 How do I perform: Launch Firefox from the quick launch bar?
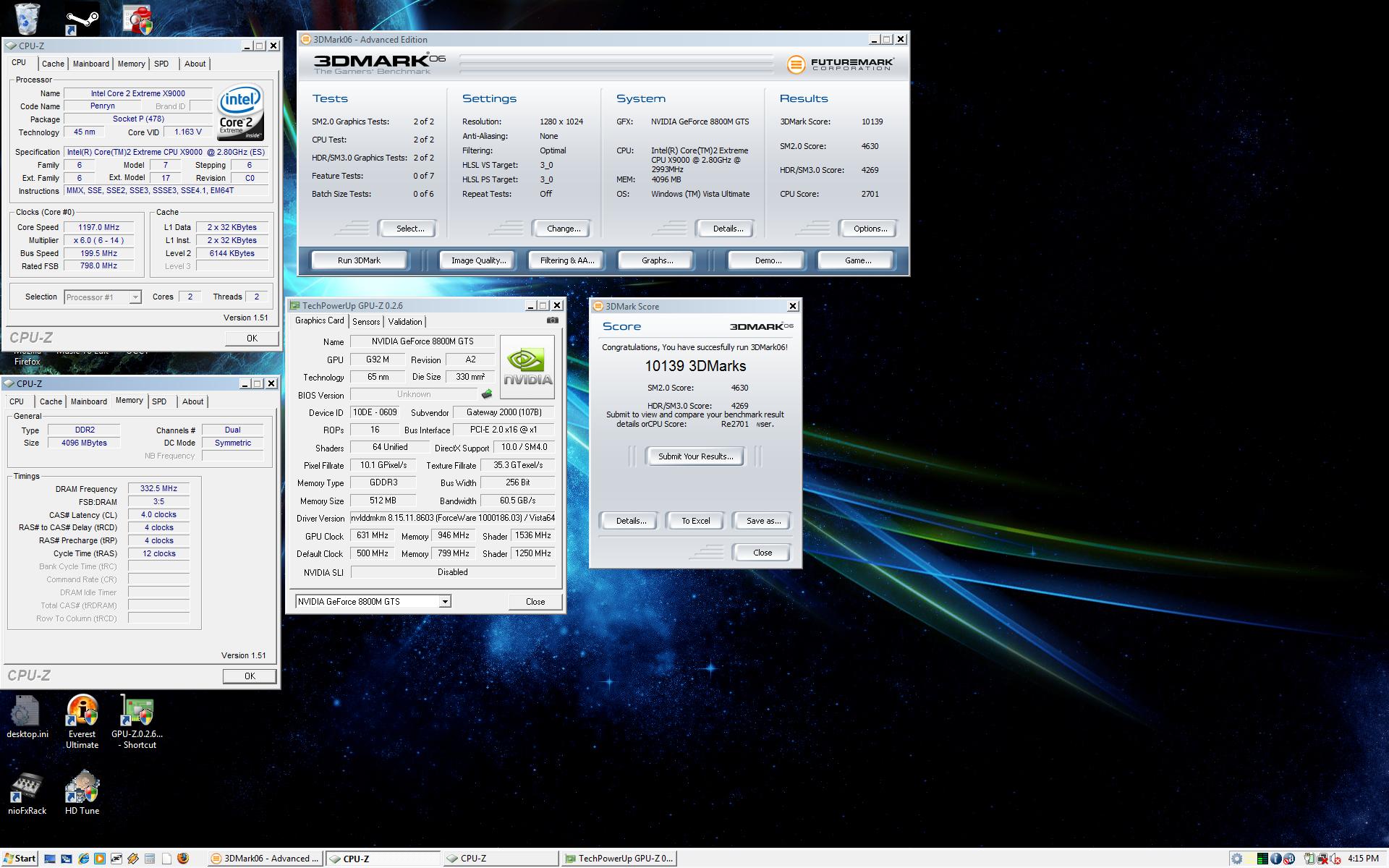coord(183,858)
